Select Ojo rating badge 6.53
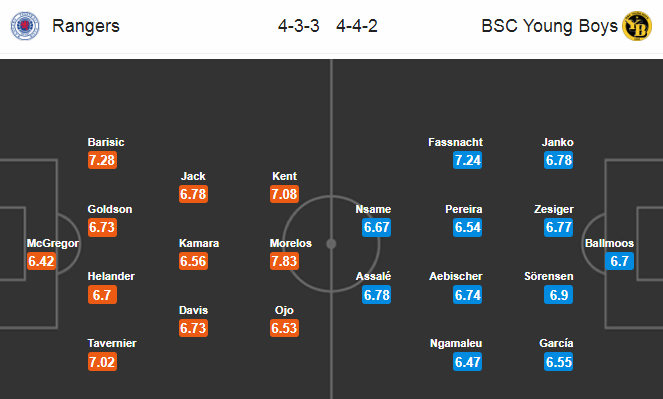The width and height of the screenshot is (663, 399). 285,328
